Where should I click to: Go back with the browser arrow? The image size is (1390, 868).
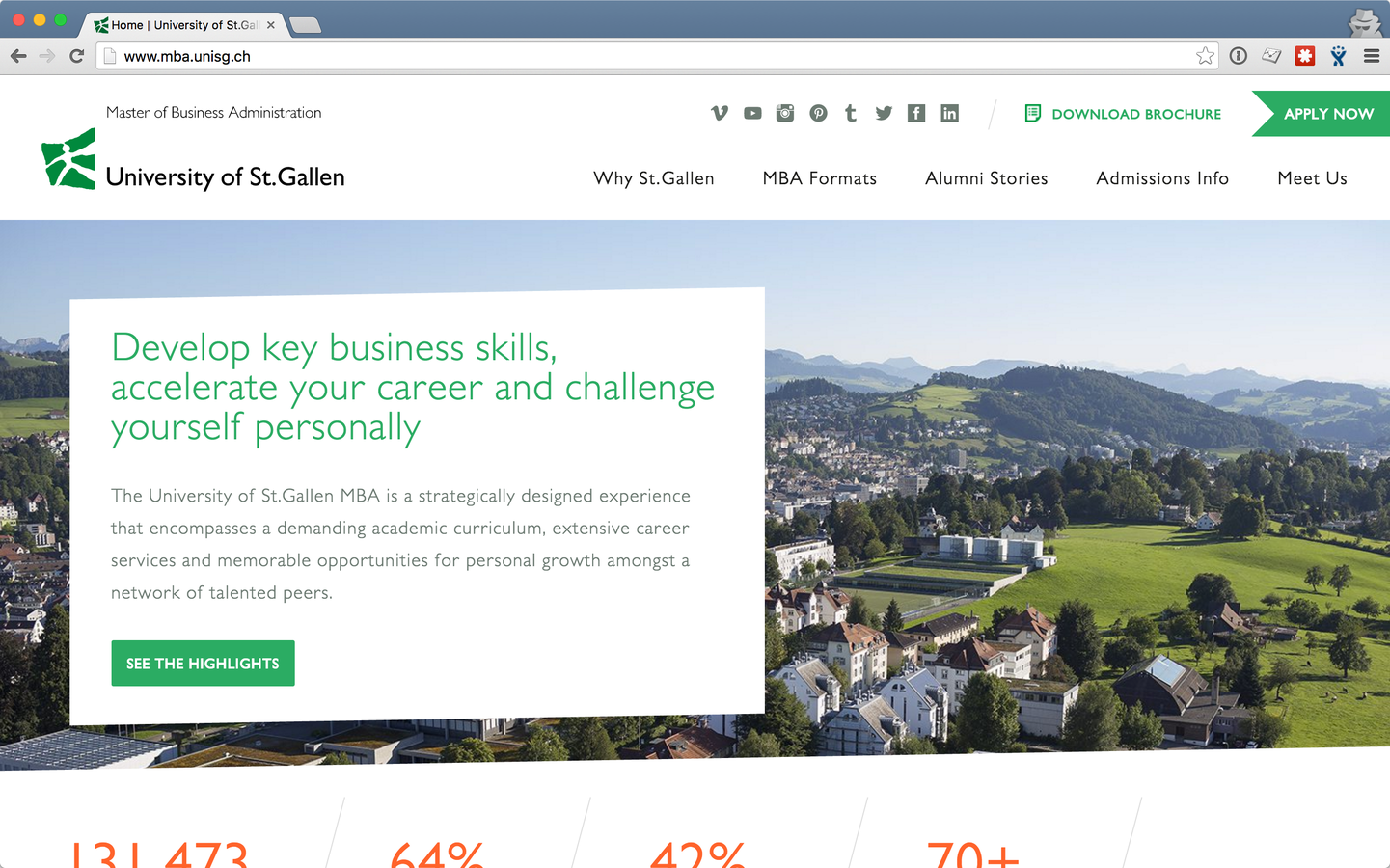pyautogui.click(x=18, y=56)
